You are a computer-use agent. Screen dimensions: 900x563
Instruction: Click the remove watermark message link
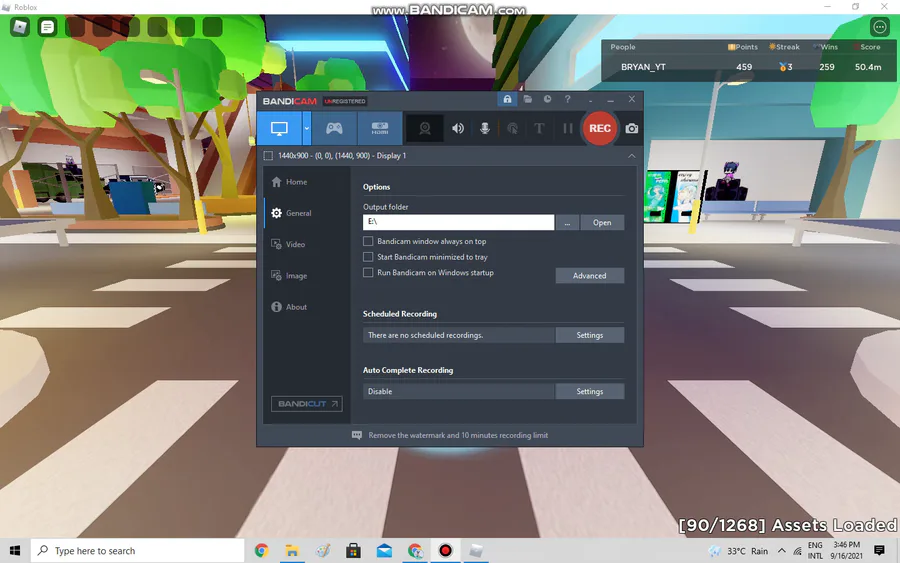click(458, 436)
